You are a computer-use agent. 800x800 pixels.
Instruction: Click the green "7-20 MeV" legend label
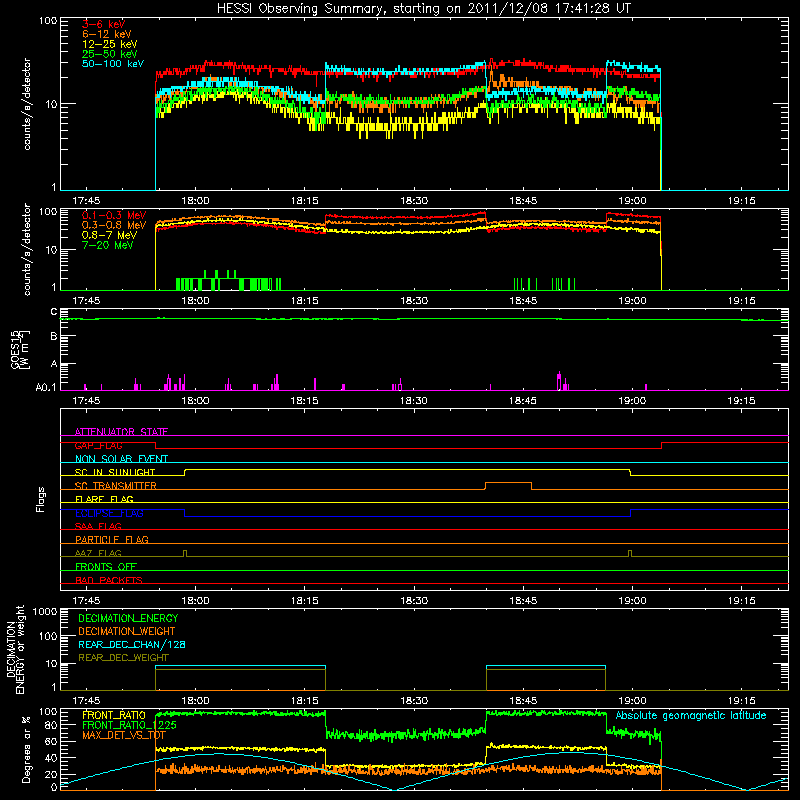(108, 245)
